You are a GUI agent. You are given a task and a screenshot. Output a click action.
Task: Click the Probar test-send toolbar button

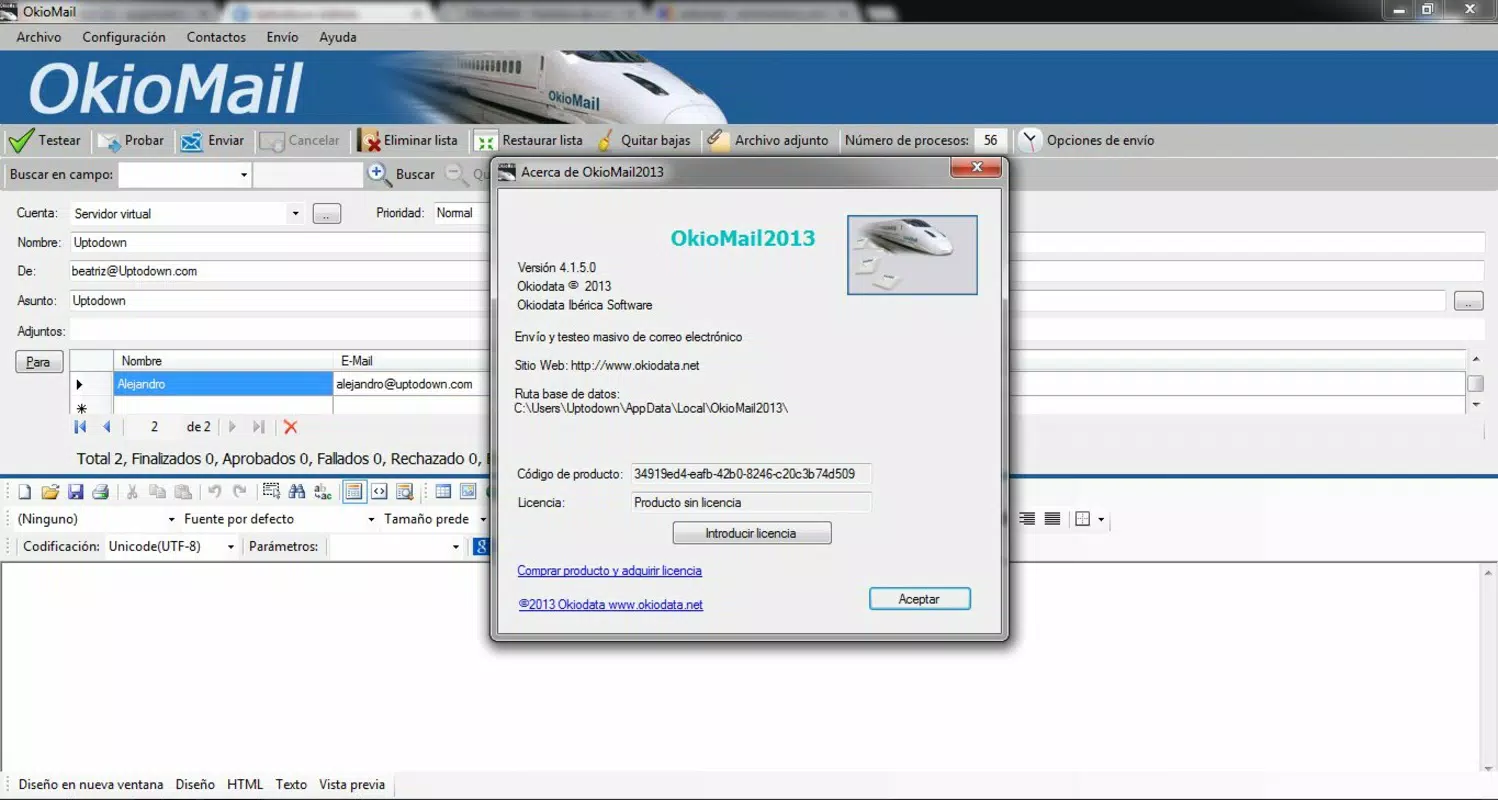[x=131, y=141]
